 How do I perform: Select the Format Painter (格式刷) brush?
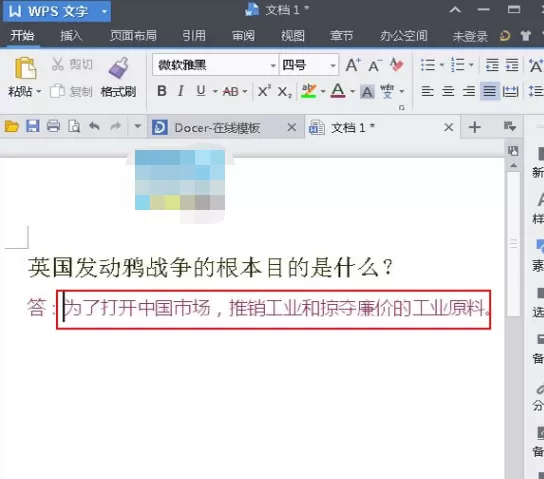pos(118,68)
